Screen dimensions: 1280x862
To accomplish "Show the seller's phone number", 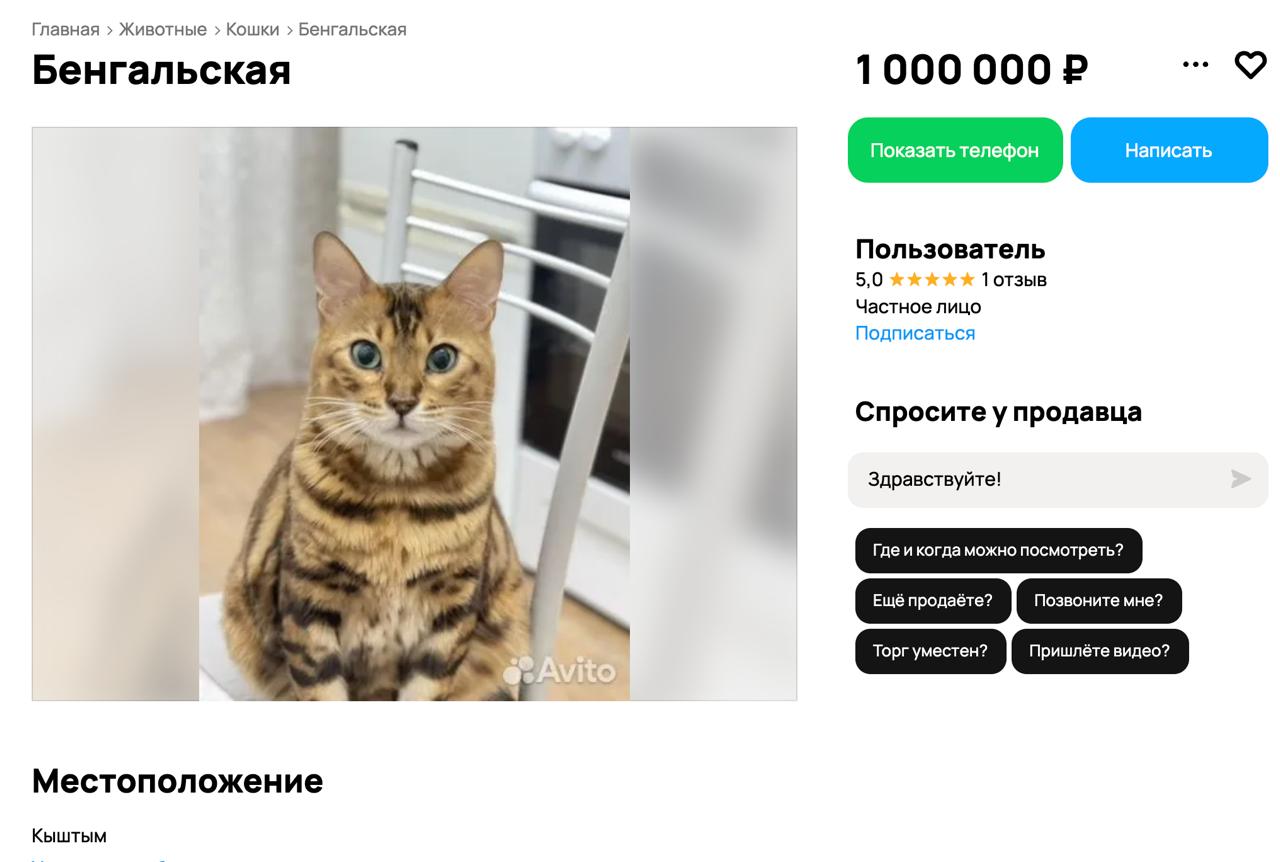I will 955,150.
